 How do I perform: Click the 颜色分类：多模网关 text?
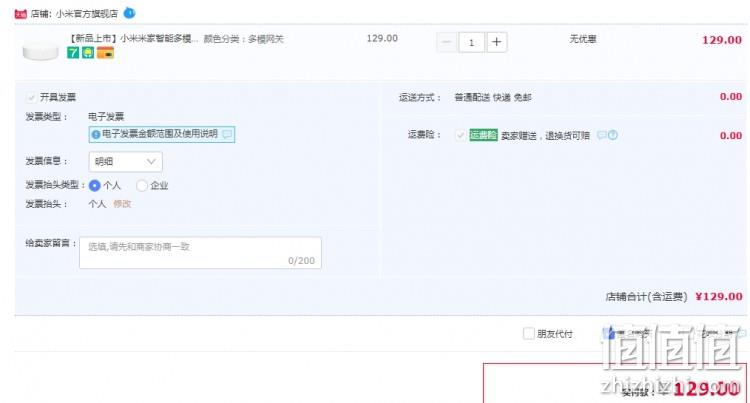pyautogui.click(x=243, y=39)
